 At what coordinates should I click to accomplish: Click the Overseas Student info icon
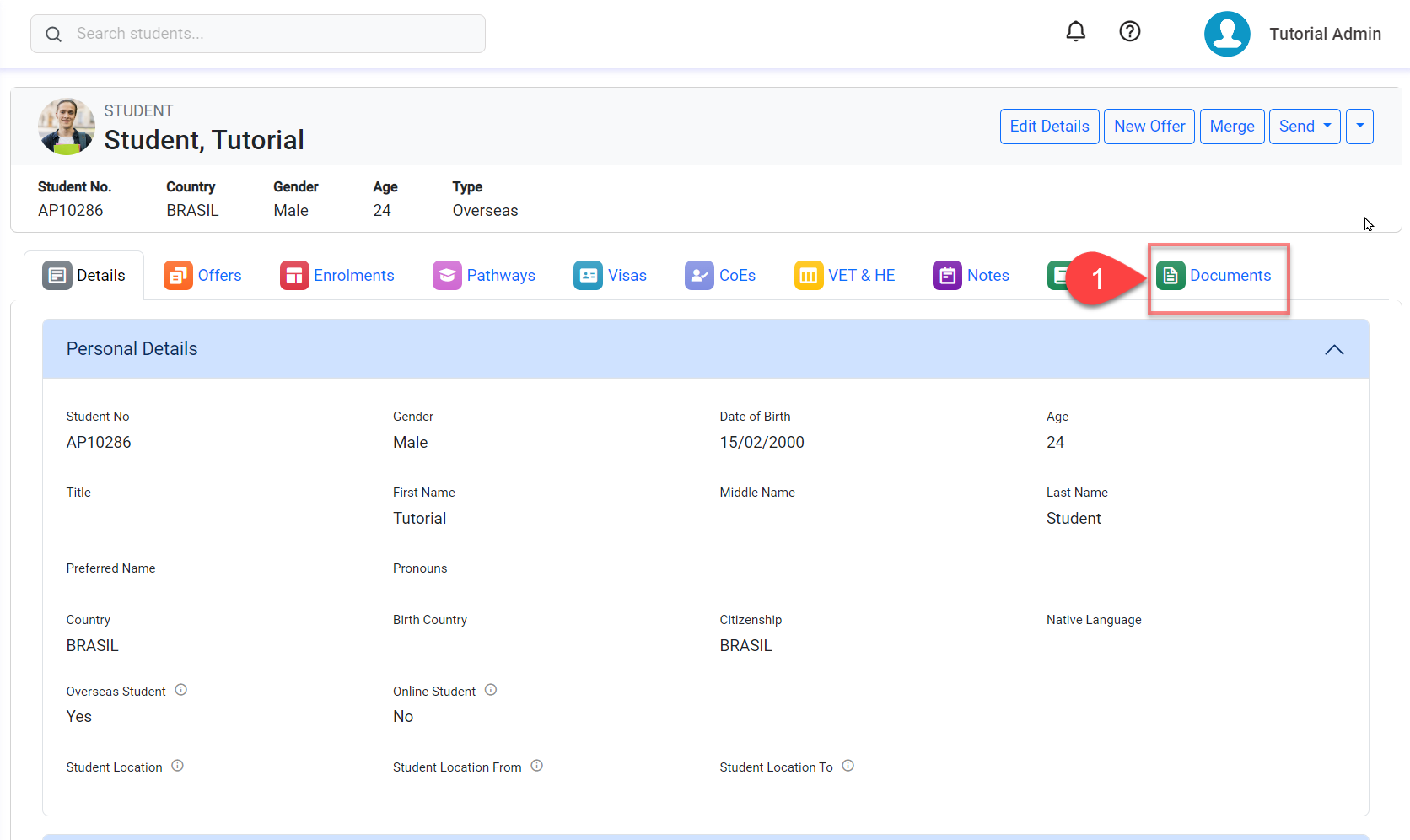[180, 690]
